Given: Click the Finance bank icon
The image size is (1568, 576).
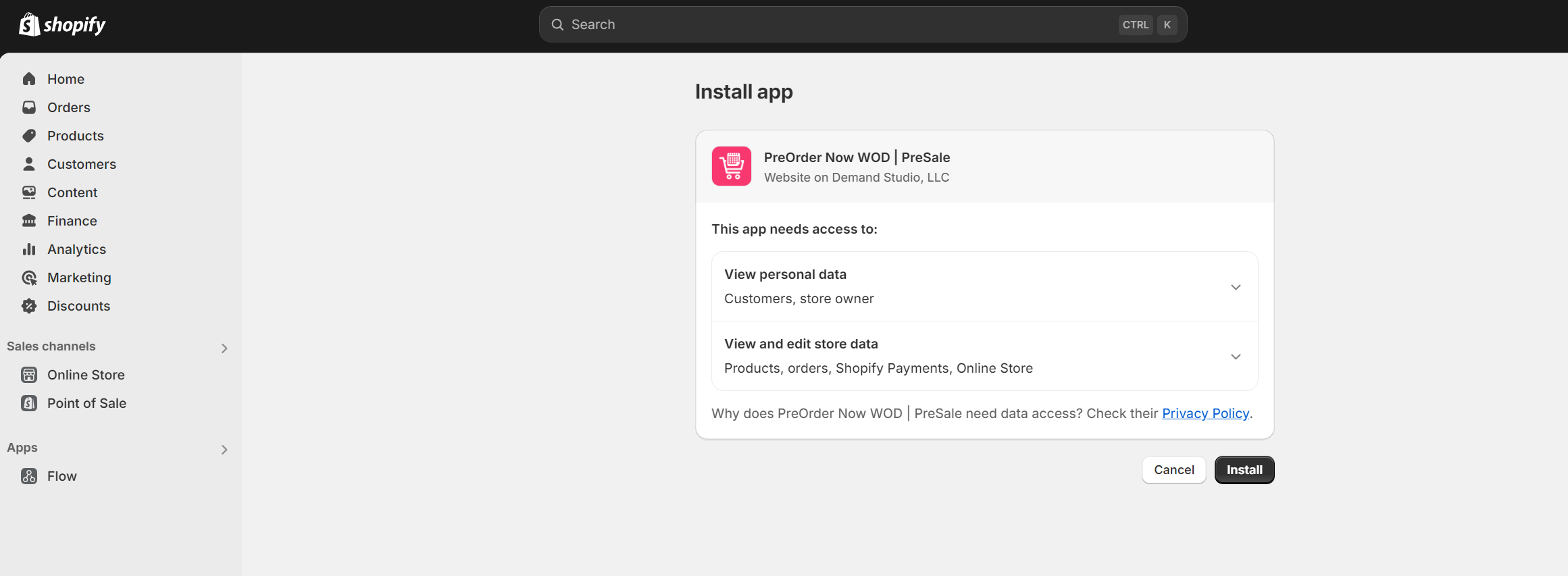Looking at the screenshot, I should 29,221.
